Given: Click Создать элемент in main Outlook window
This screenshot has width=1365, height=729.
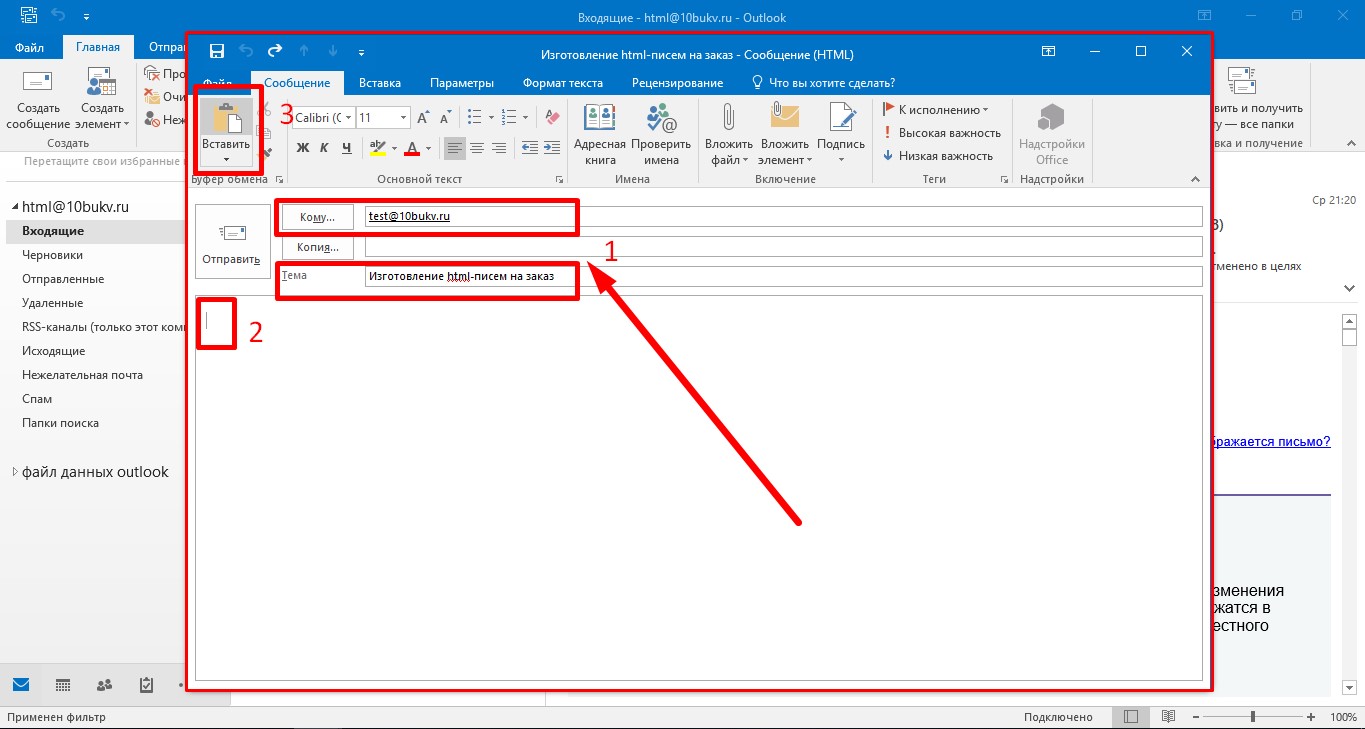Looking at the screenshot, I should (102, 100).
